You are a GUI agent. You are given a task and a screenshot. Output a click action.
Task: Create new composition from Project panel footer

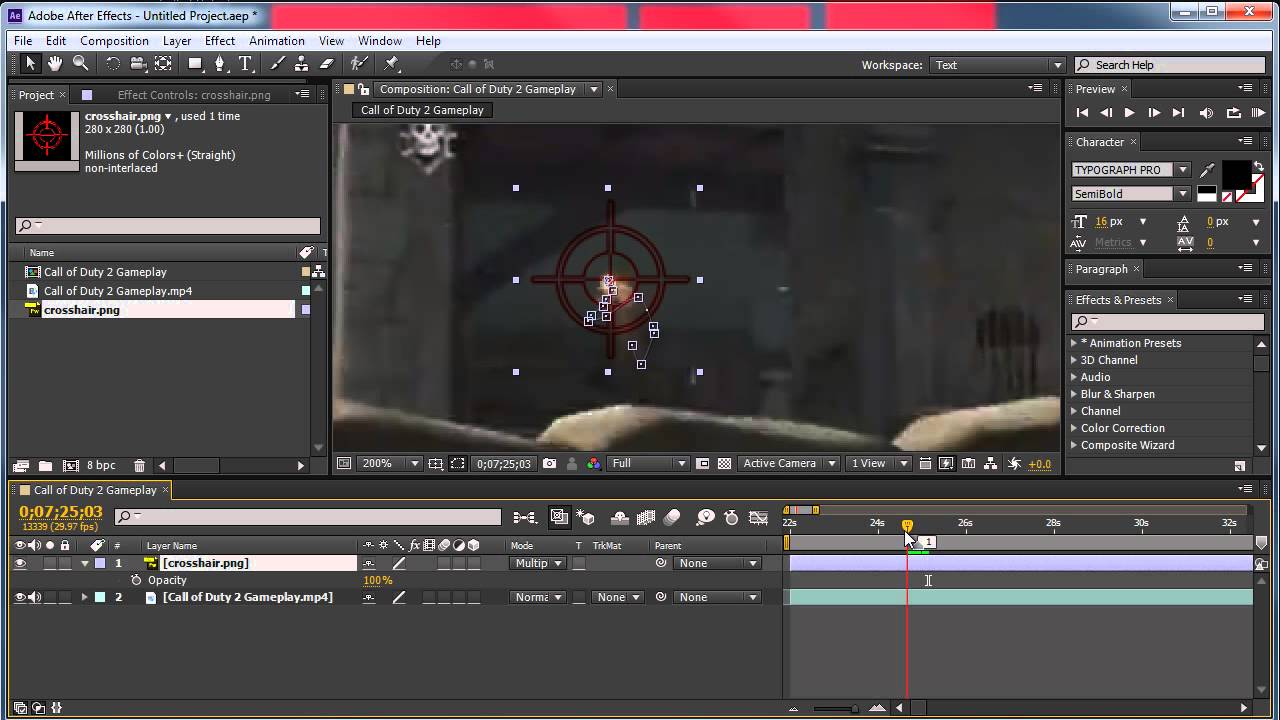(70, 466)
